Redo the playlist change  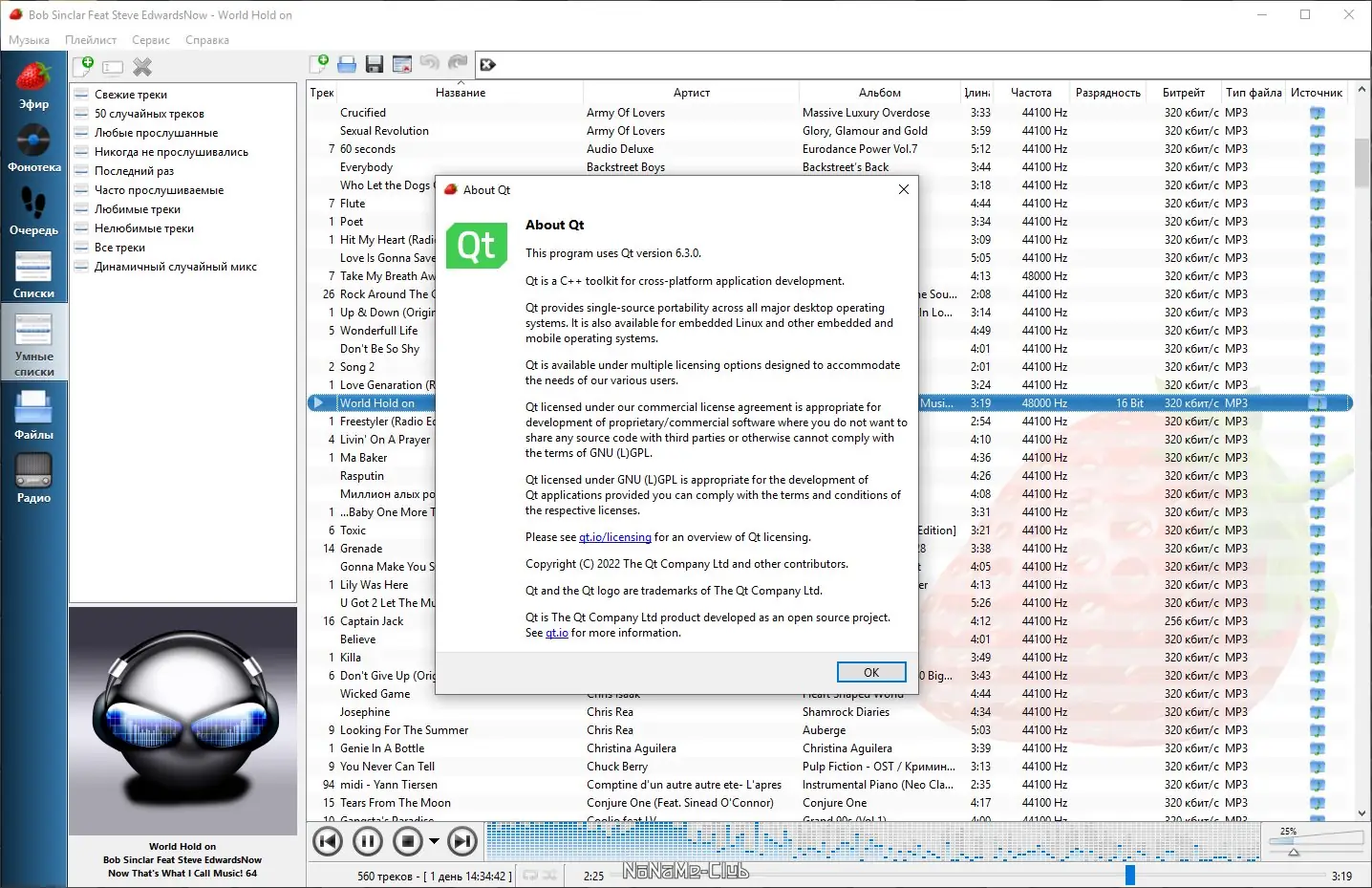point(458,63)
